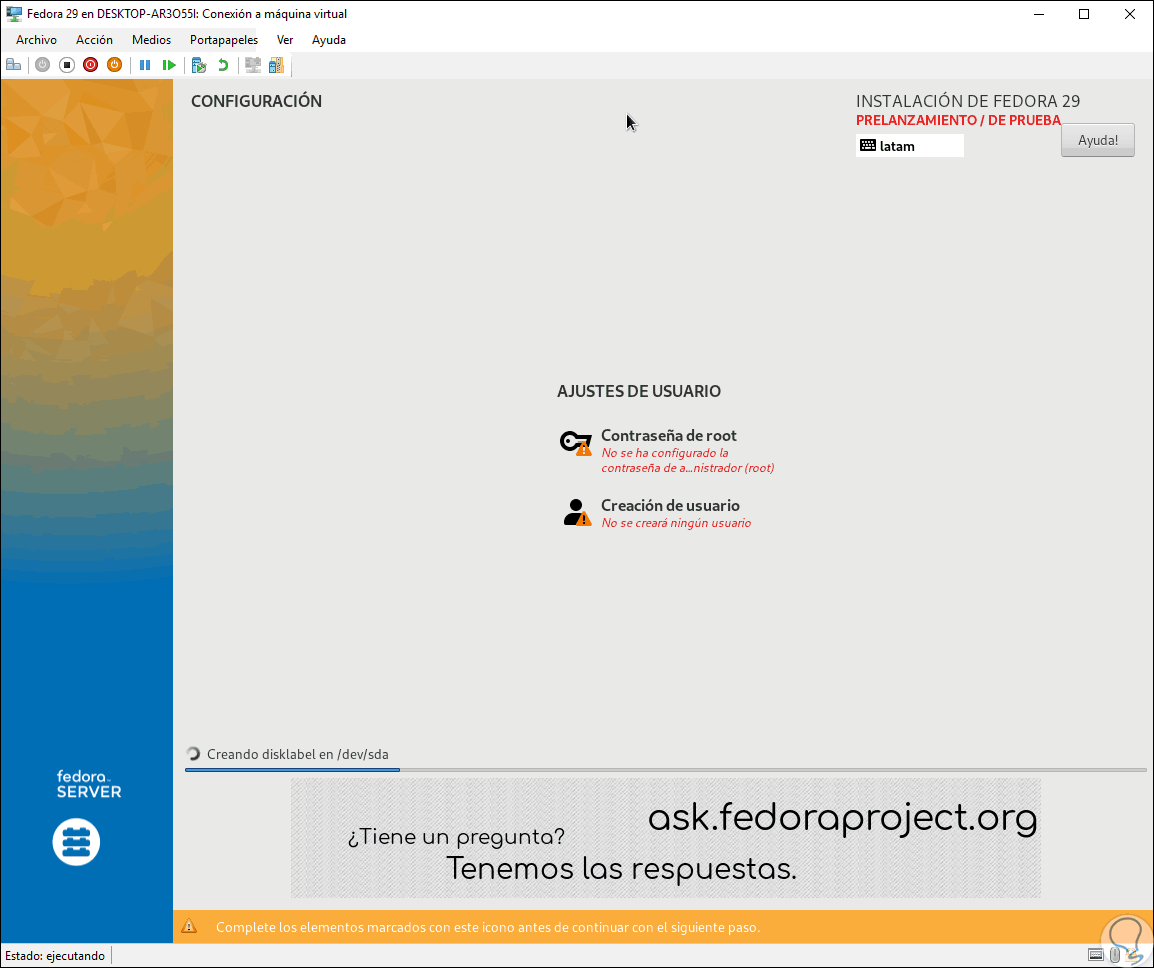Image resolution: width=1154 pixels, height=968 pixels.
Task: Click the Share/Resources toolbar icon
Action: coord(277,65)
